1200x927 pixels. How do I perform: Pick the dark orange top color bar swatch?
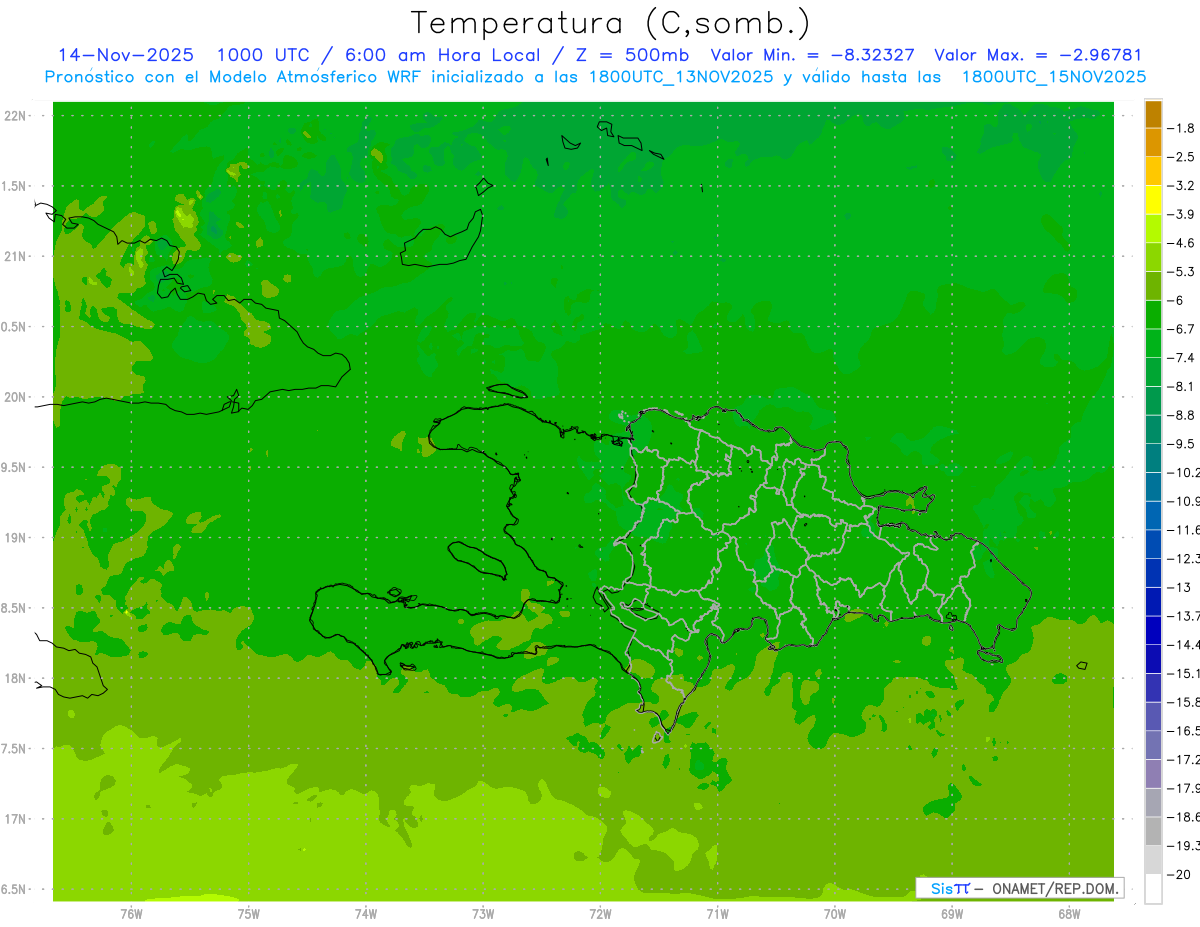(x=1154, y=114)
